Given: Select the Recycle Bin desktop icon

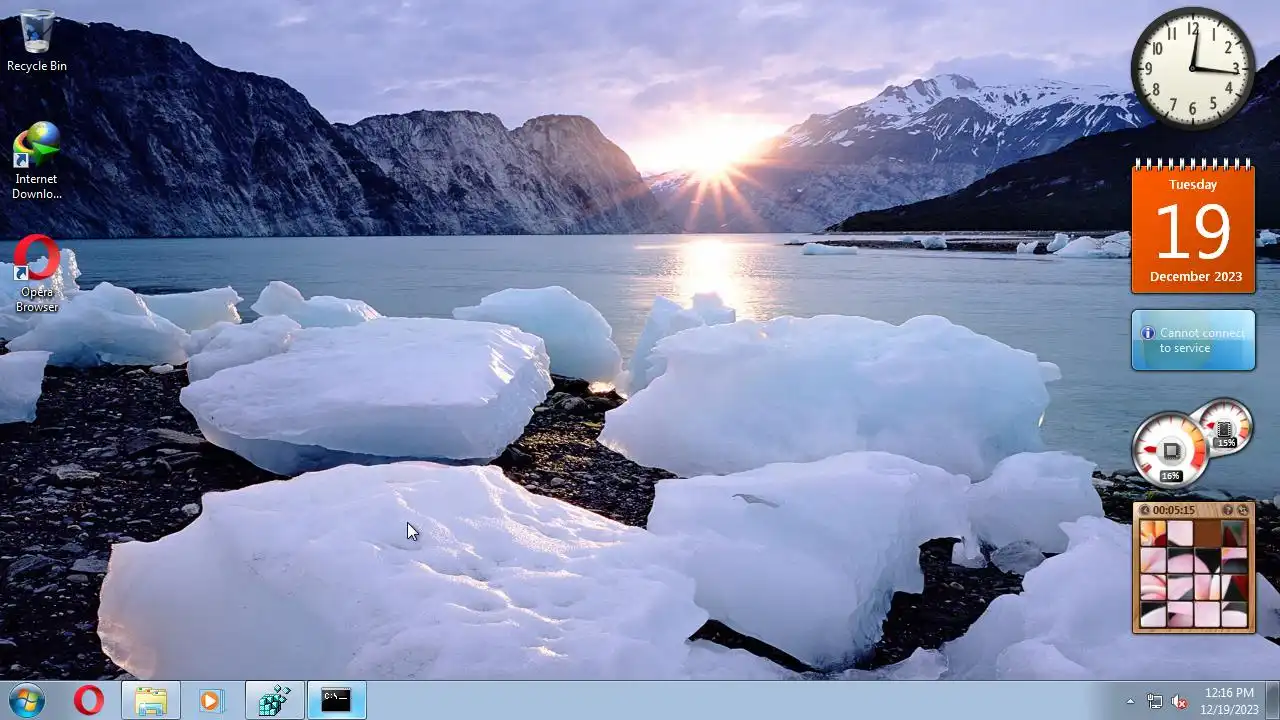Looking at the screenshot, I should click(37, 40).
